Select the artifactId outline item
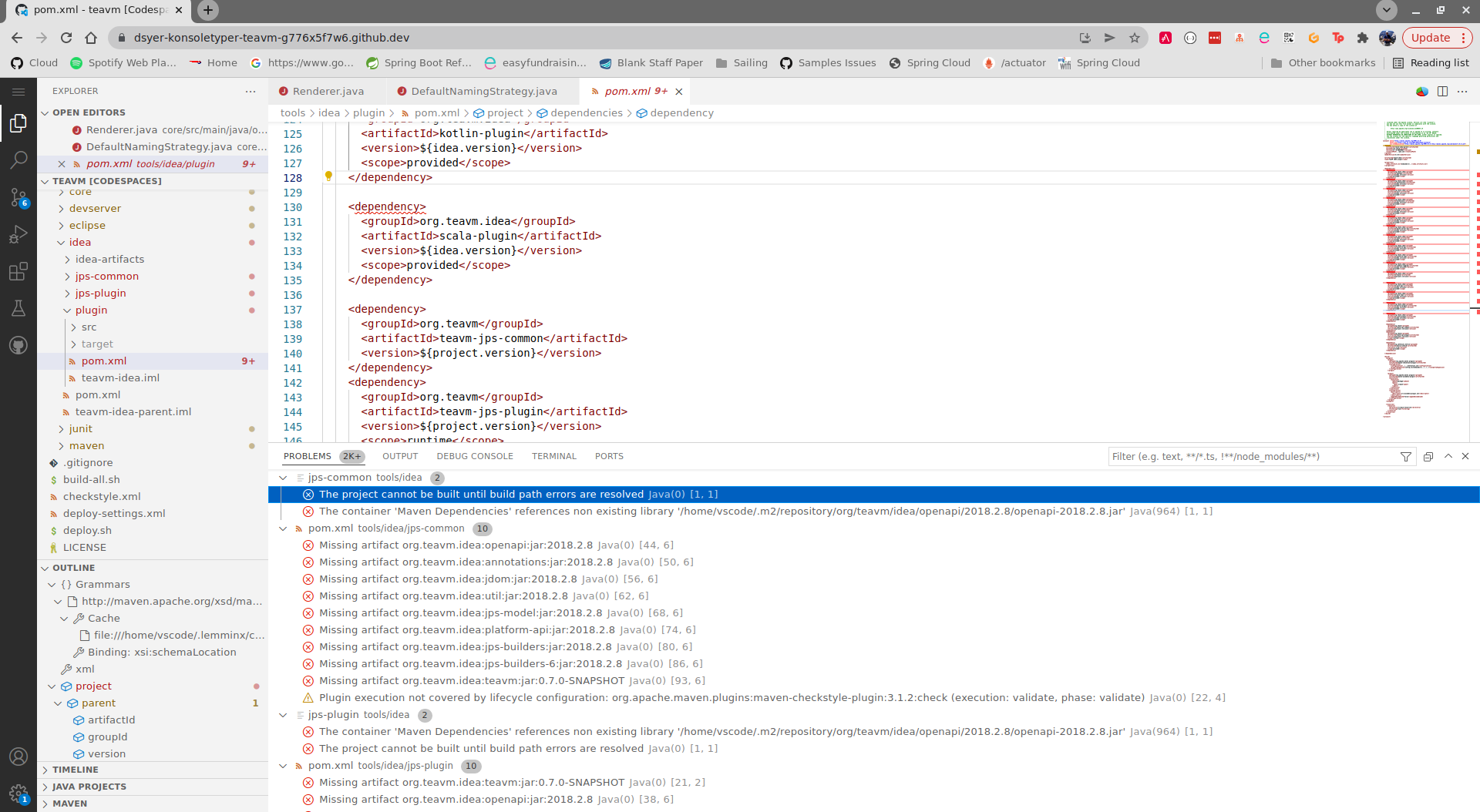Viewport: 1480px width, 812px height. pyautogui.click(x=111, y=720)
